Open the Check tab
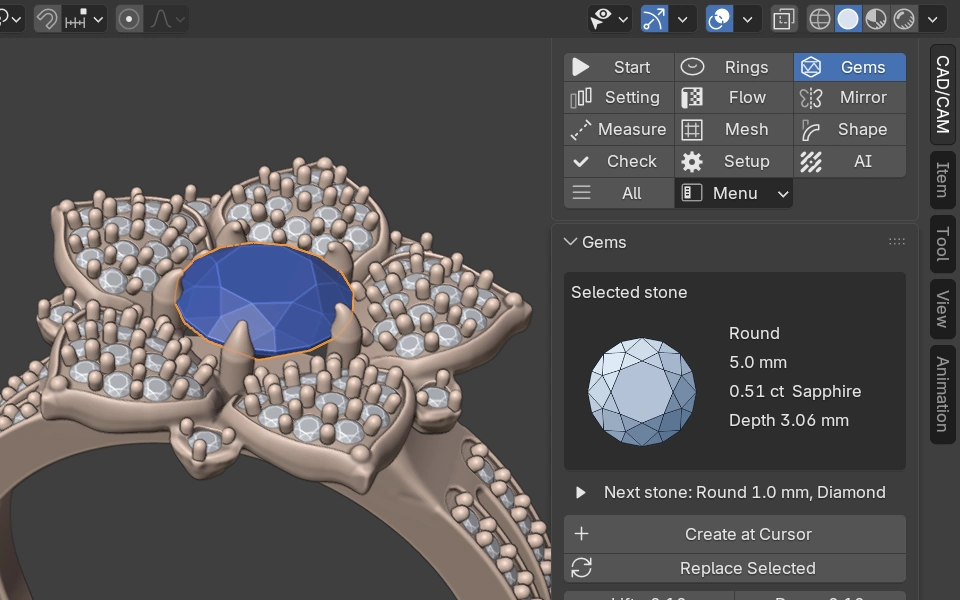The image size is (960, 600). (x=618, y=161)
